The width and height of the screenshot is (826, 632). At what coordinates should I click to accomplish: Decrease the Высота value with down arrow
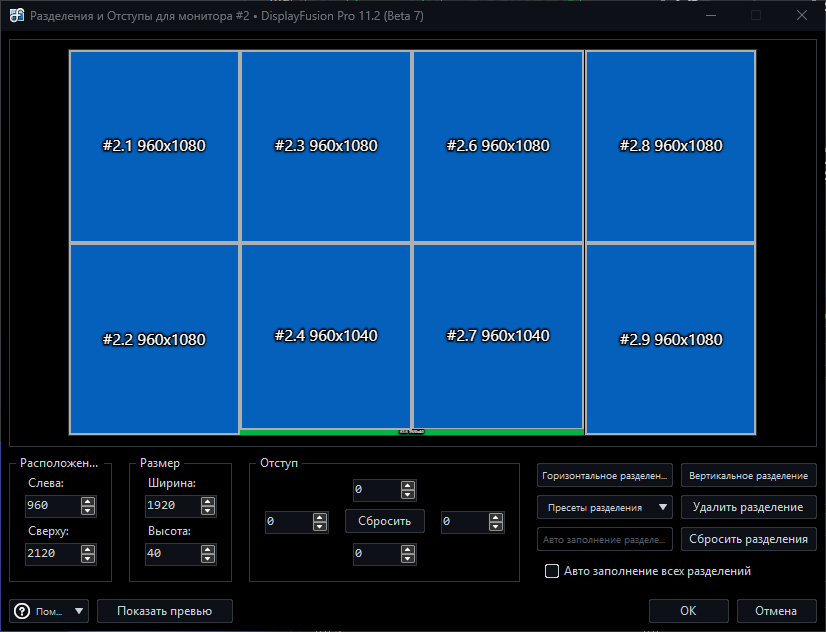click(206, 559)
